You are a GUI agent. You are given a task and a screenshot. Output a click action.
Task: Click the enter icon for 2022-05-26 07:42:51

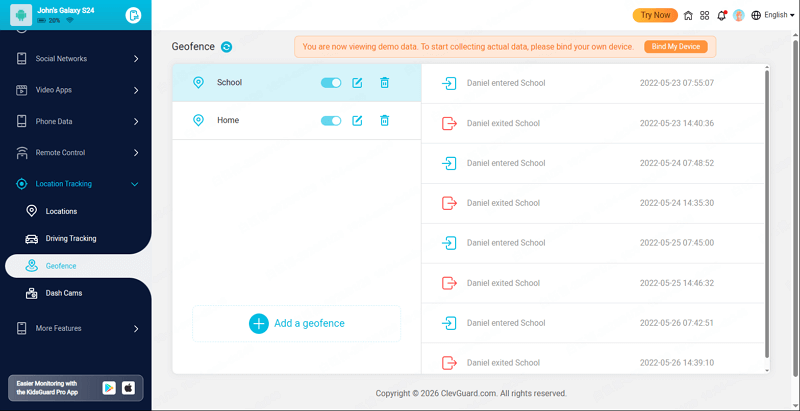point(449,323)
